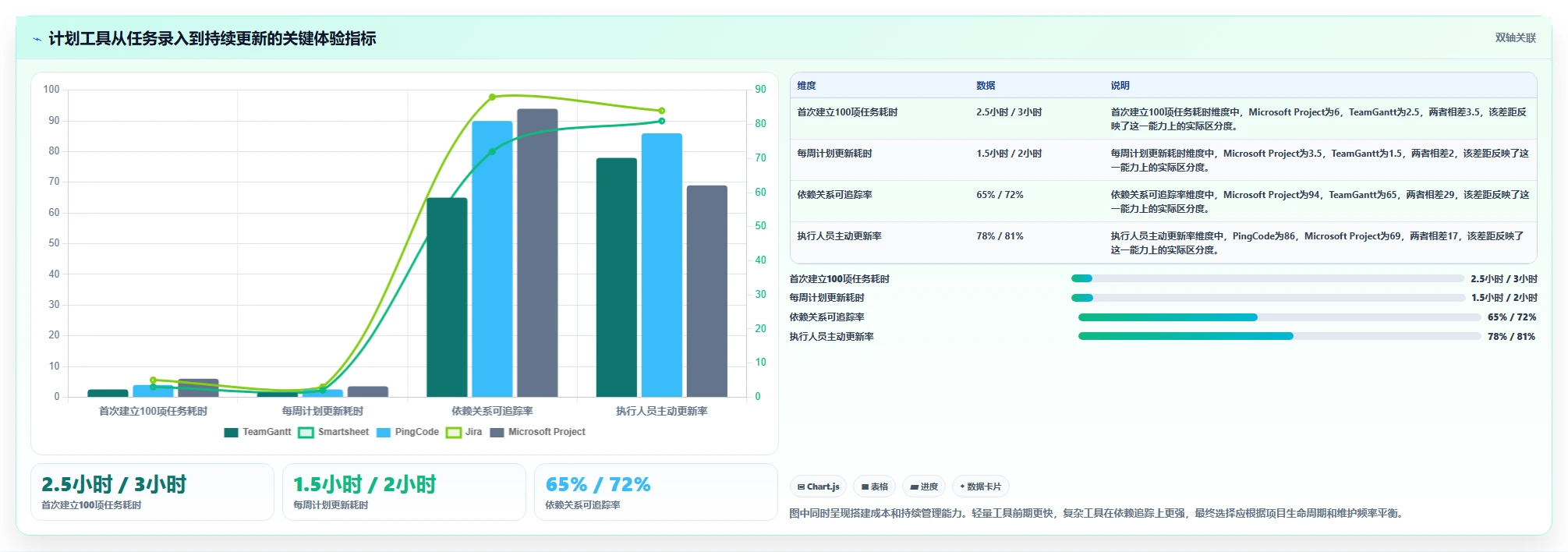Click table cell 78% / 81%

1000,236
